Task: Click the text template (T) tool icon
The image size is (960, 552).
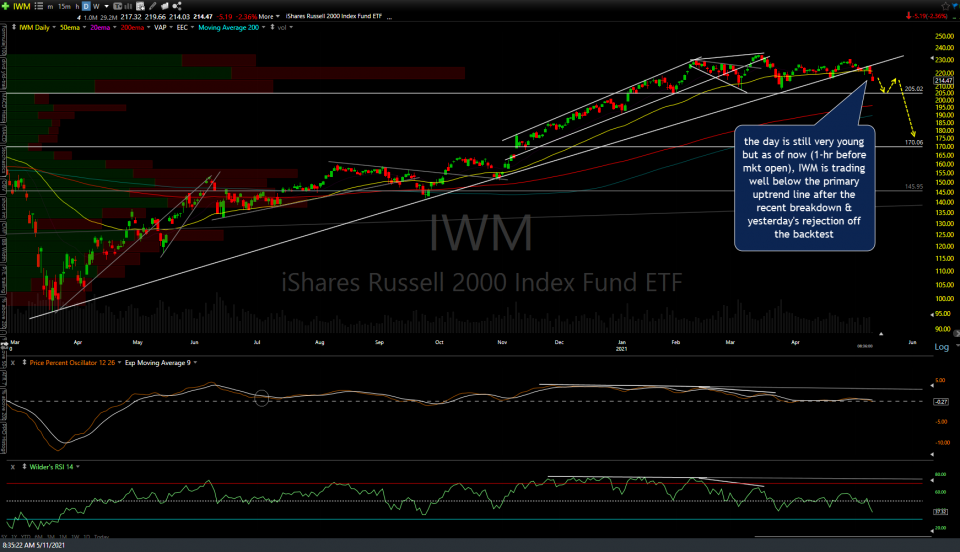Action: (118, 6)
